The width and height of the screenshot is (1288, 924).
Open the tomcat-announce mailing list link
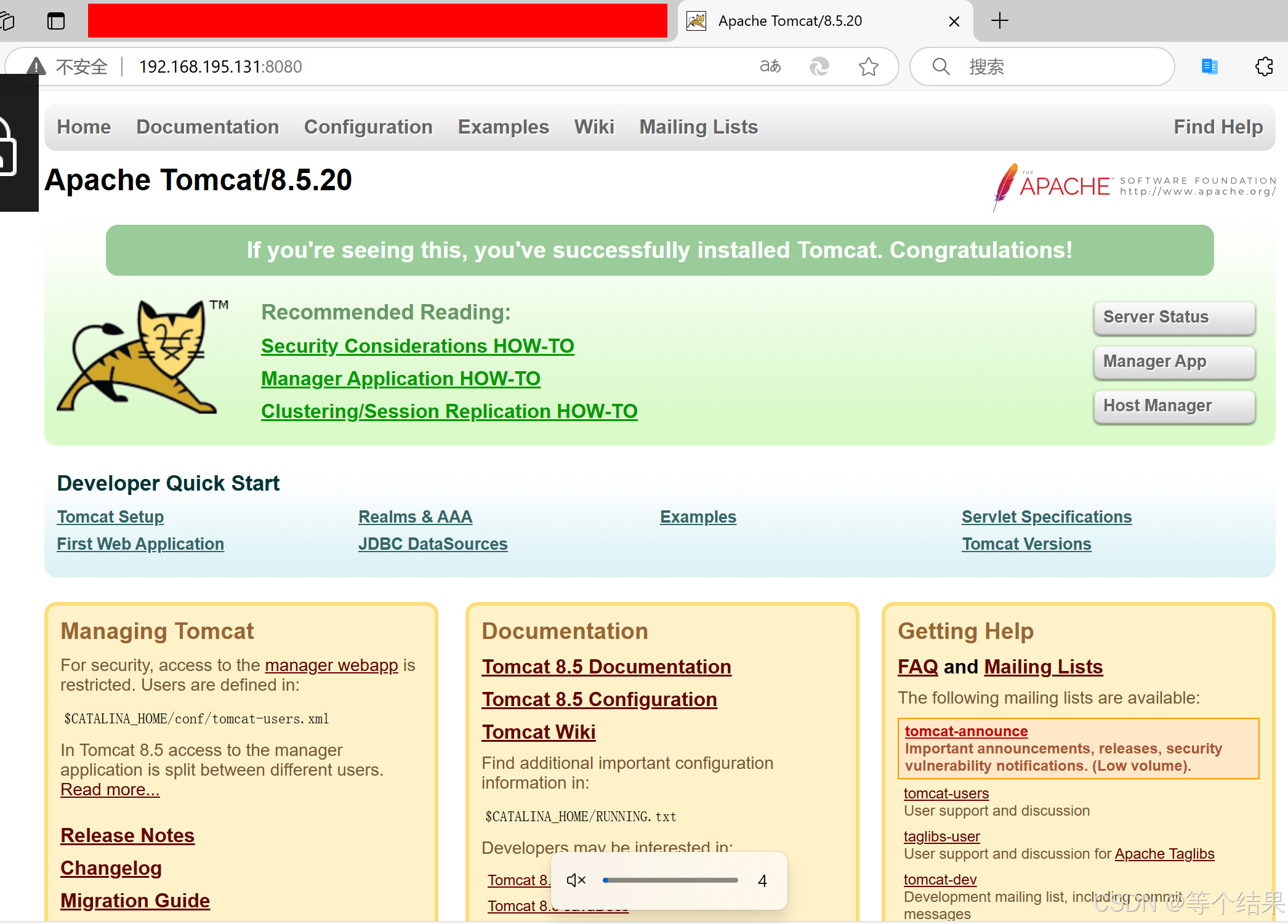[x=966, y=731]
